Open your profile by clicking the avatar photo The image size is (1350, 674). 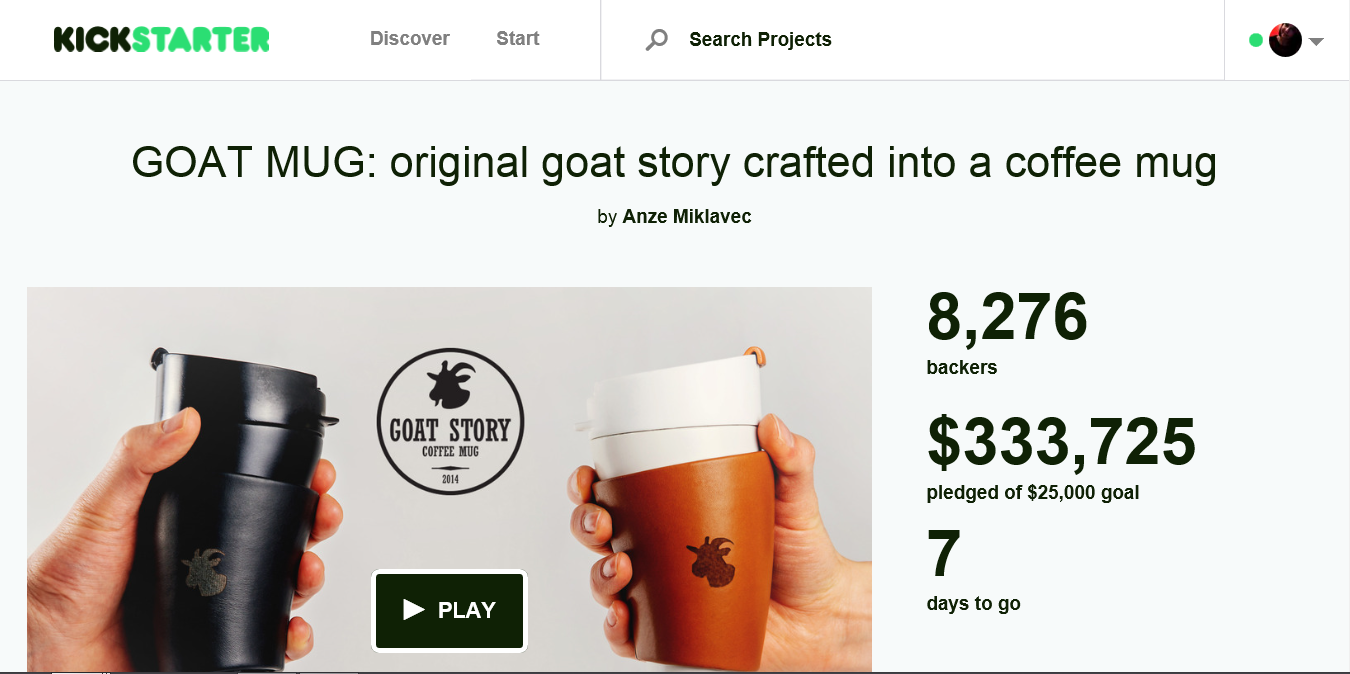1284,40
